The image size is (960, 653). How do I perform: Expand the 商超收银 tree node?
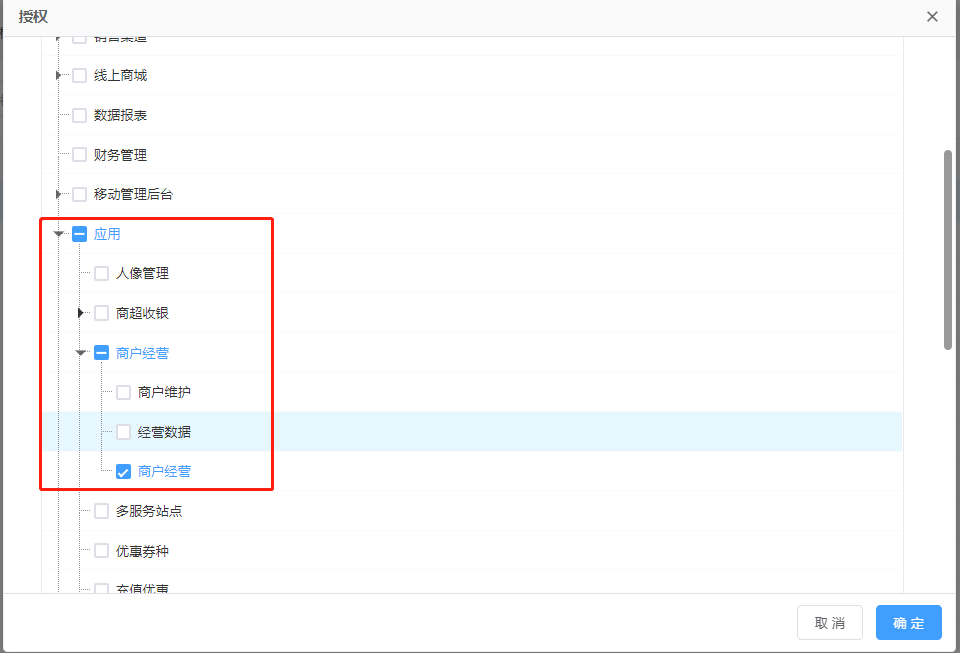click(81, 313)
